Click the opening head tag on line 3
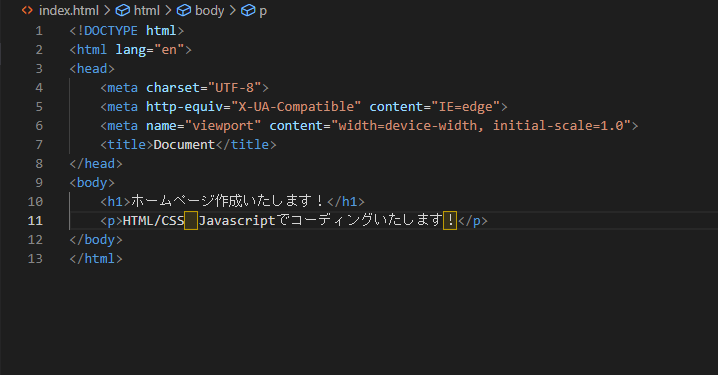 [x=92, y=69]
